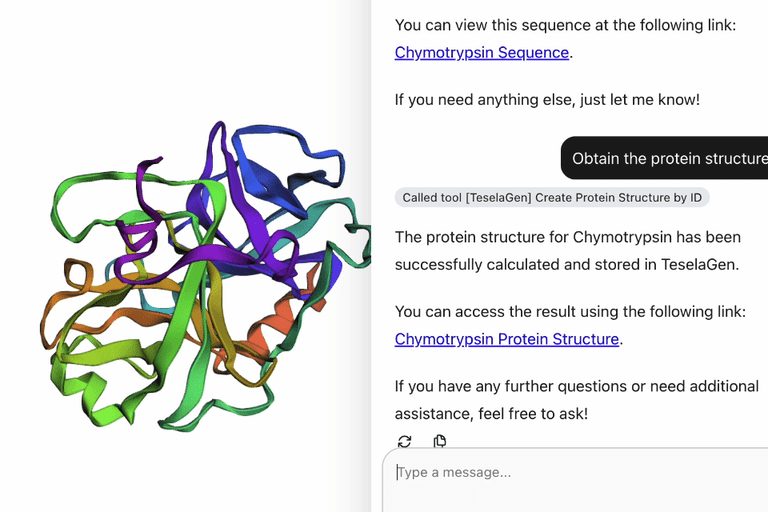The width and height of the screenshot is (768, 512).
Task: Expand the 'Called tool [TeselaGen] Create Protein Structure by ID' badge
Action: (x=551, y=197)
